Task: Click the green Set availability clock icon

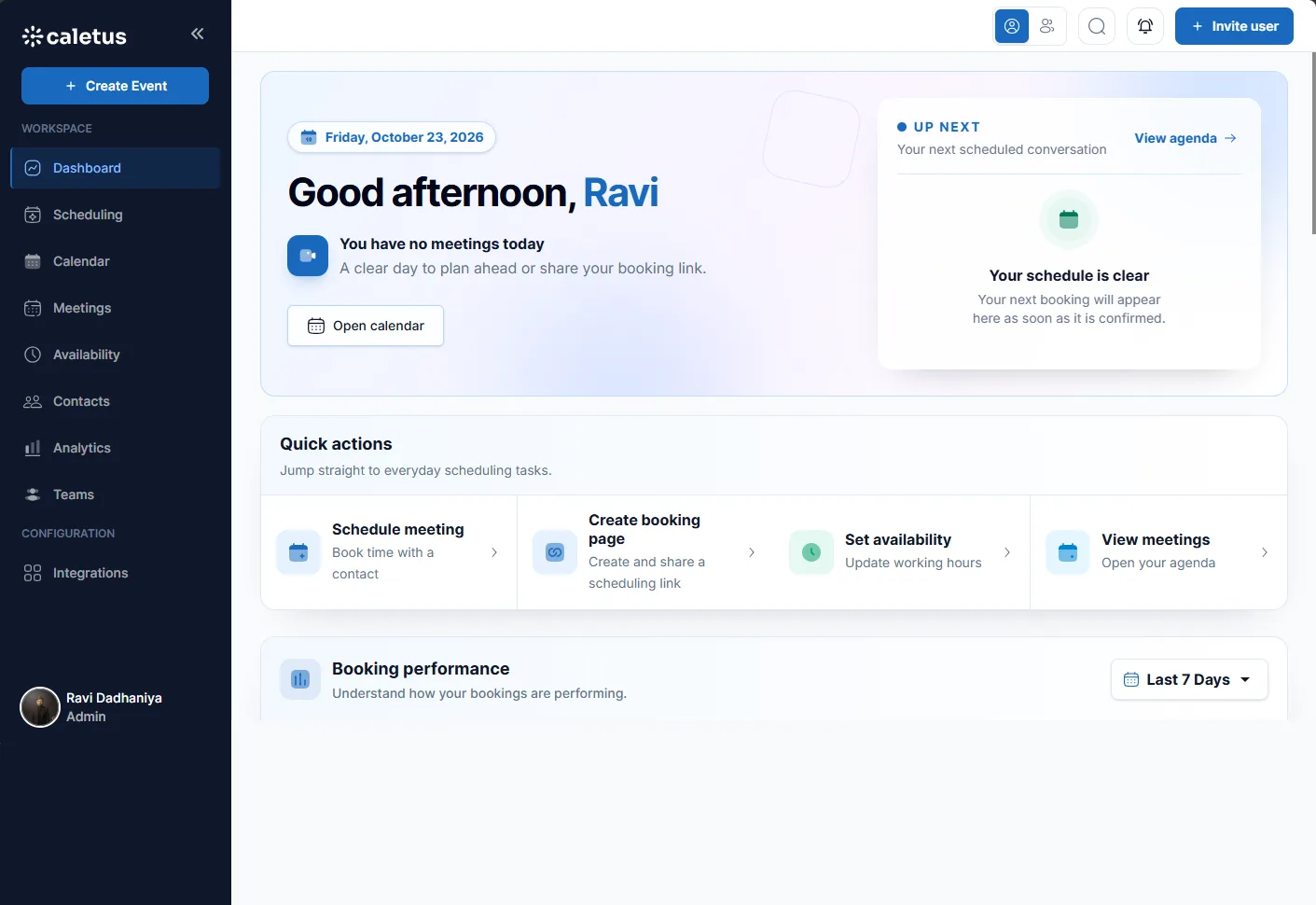Action: pos(811,552)
